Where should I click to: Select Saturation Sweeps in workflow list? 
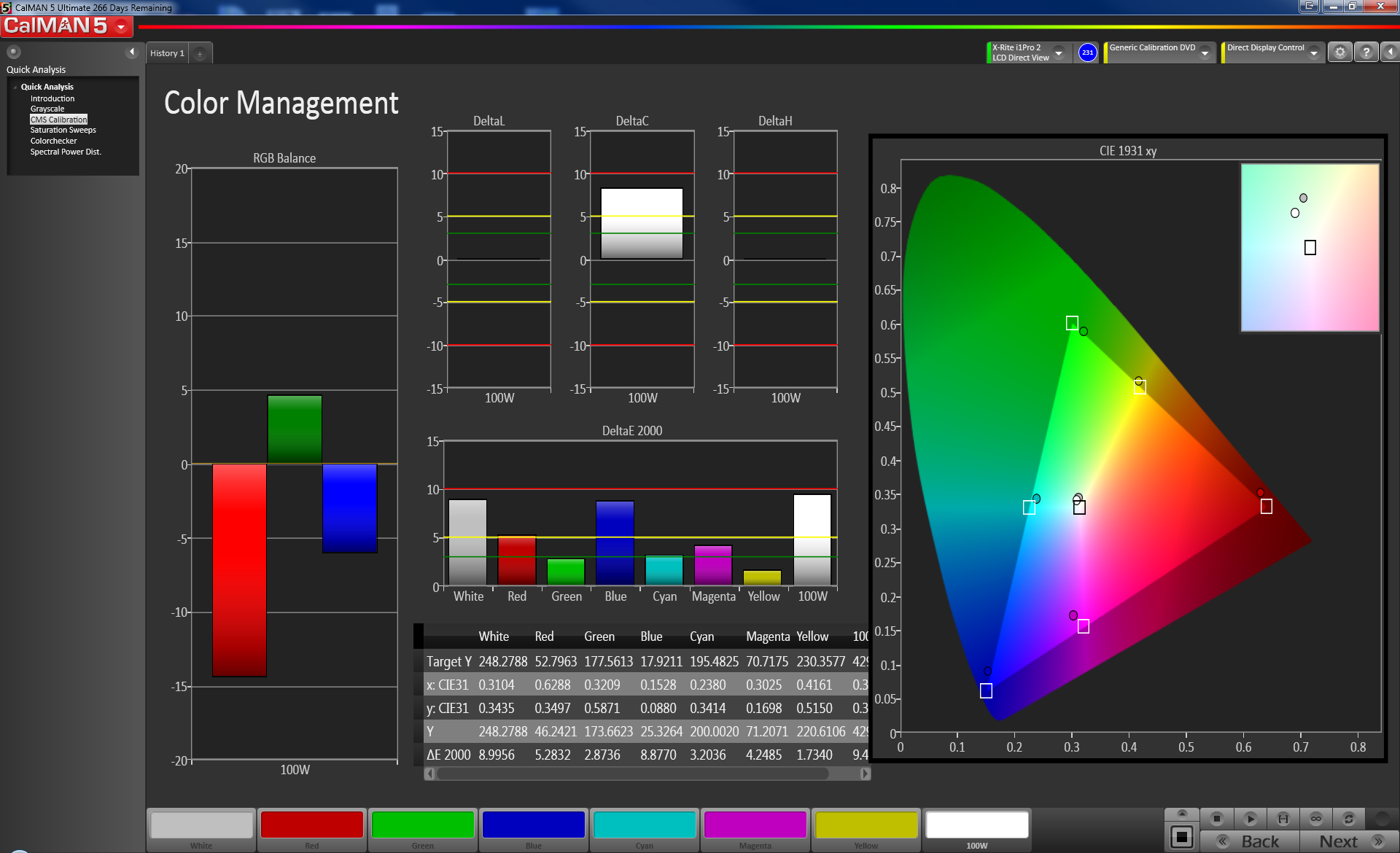point(63,130)
